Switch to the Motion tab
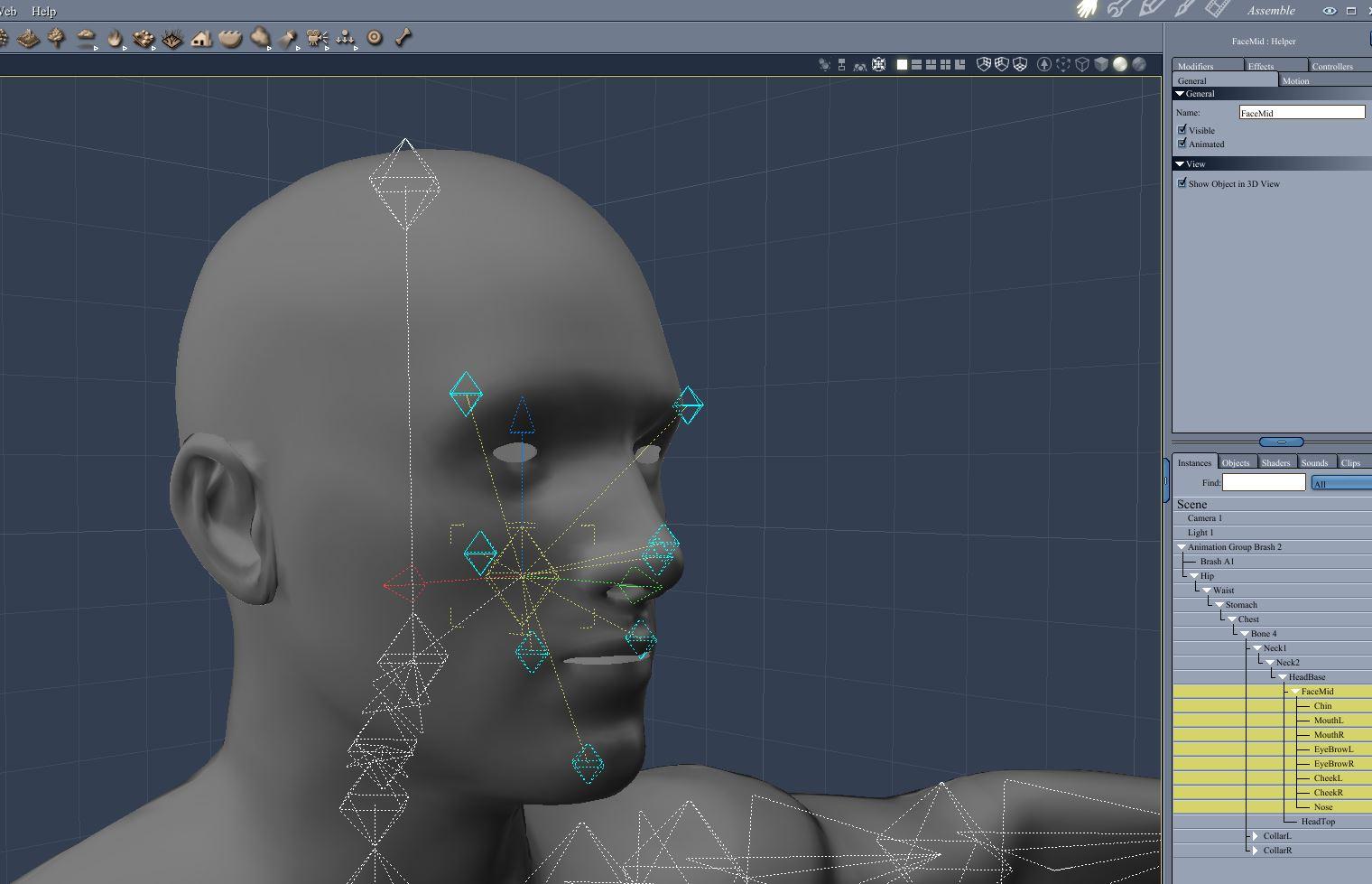Viewport: 1372px width, 884px height. point(1325,80)
